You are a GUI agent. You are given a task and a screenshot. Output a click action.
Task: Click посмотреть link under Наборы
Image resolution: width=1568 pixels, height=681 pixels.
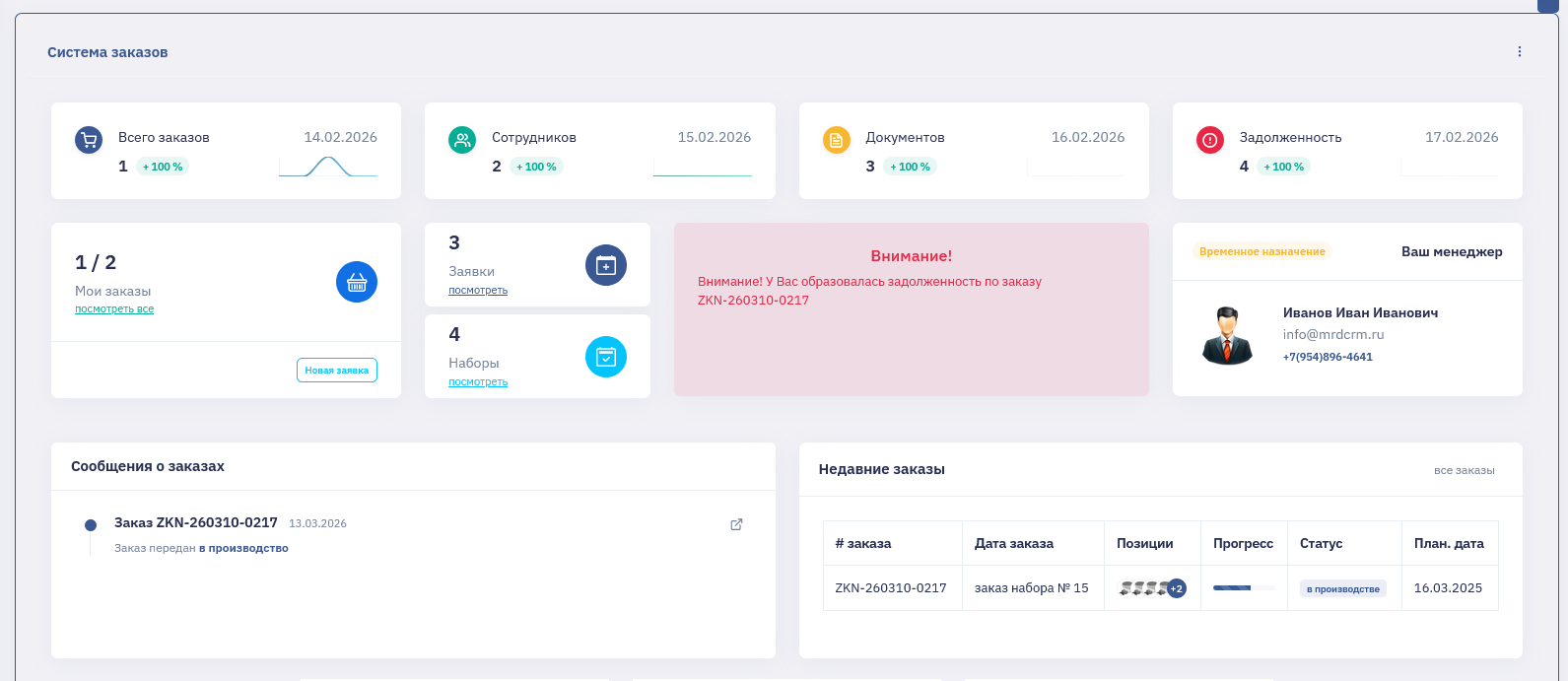tap(478, 381)
